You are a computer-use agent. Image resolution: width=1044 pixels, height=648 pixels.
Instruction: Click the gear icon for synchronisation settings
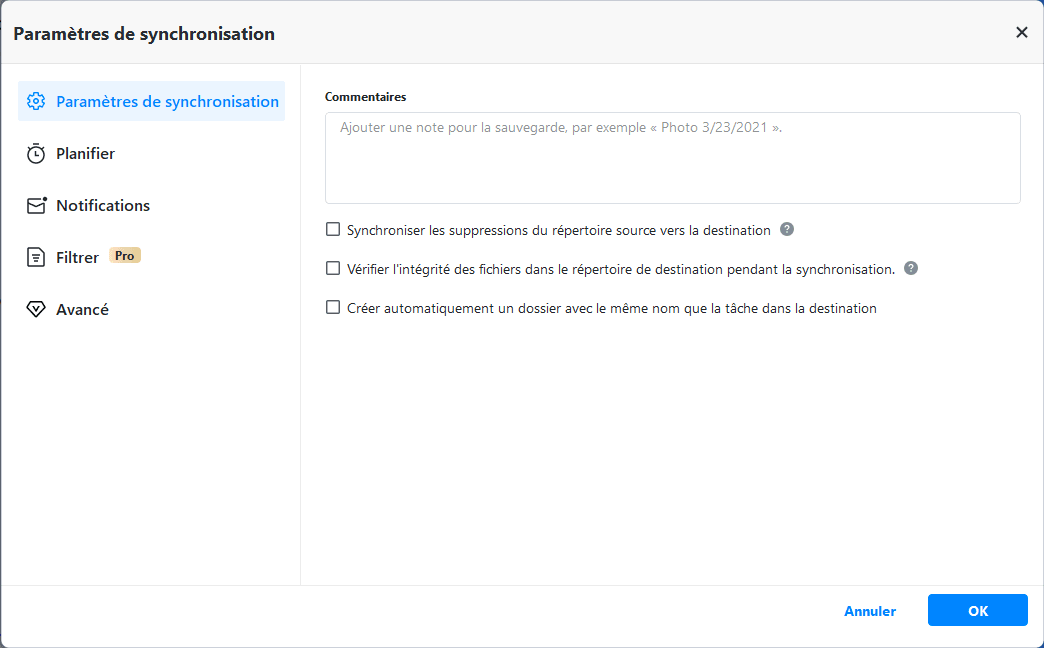(x=36, y=101)
